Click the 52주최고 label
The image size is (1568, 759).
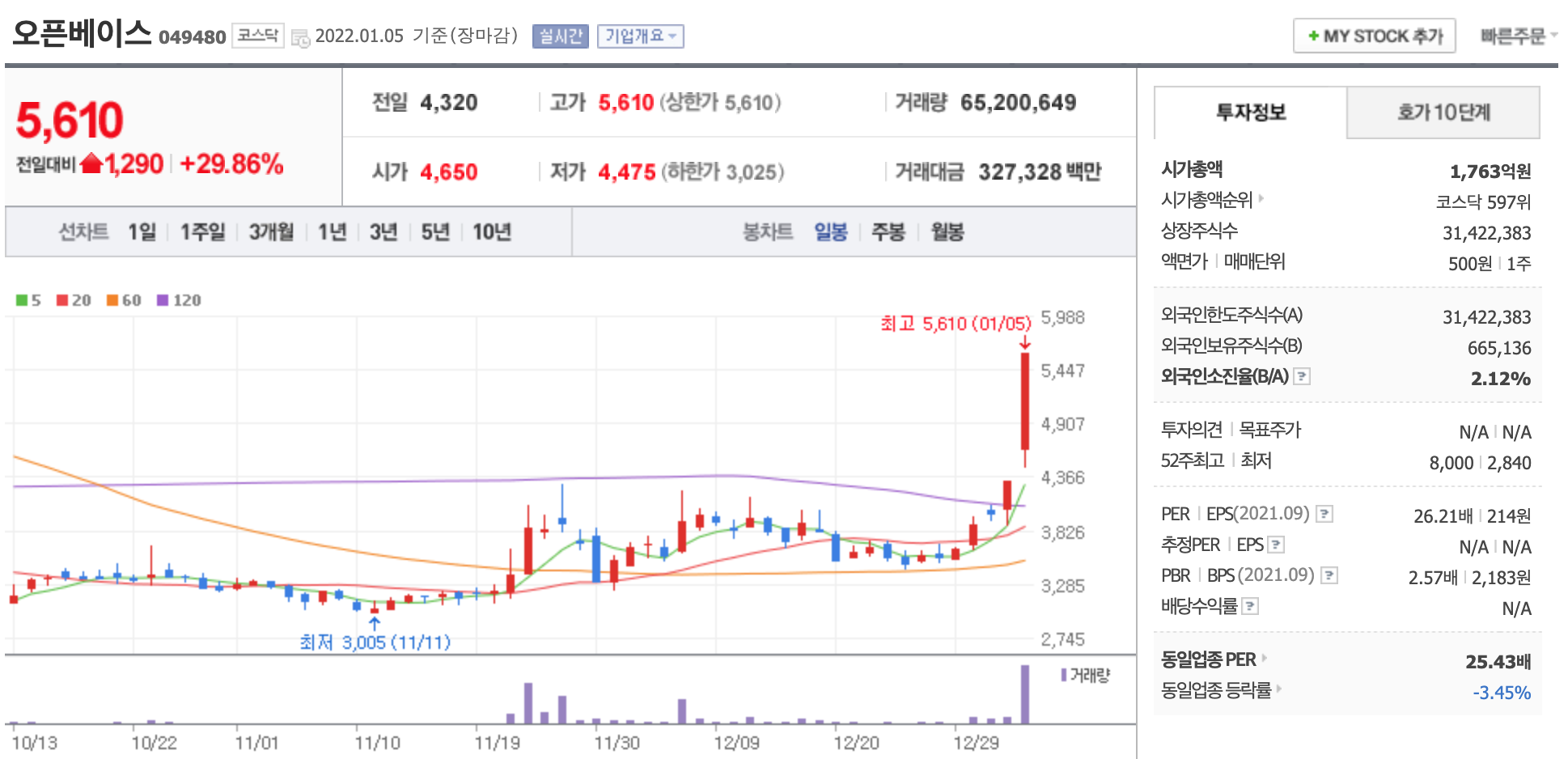1192,460
